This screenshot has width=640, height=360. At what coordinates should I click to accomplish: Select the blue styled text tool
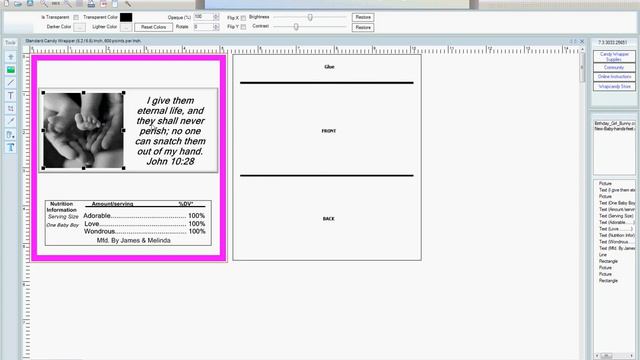coord(11,147)
